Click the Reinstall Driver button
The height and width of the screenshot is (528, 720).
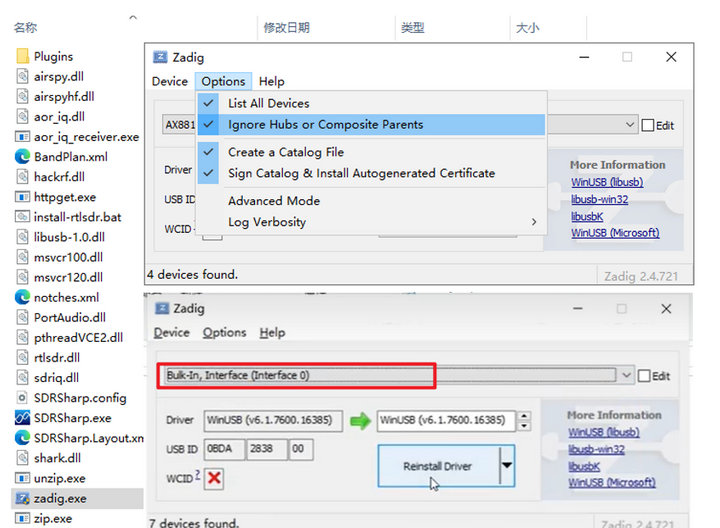coord(439,466)
